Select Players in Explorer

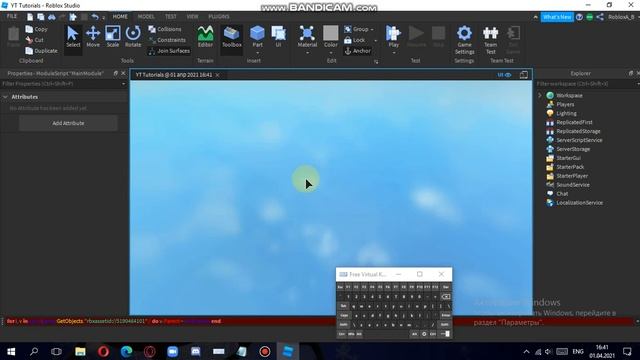[565, 104]
